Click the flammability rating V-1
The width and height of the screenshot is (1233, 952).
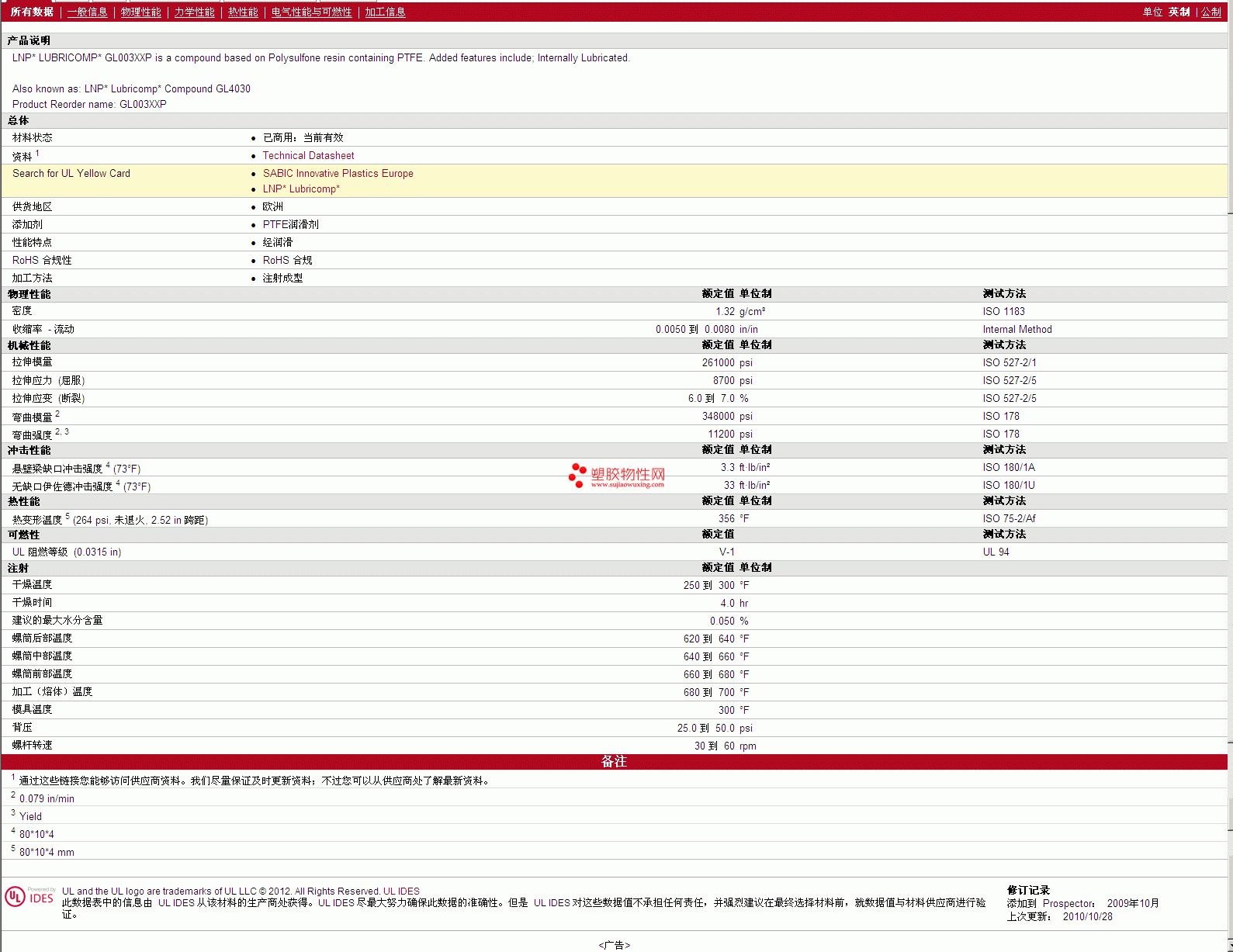[x=726, y=552]
